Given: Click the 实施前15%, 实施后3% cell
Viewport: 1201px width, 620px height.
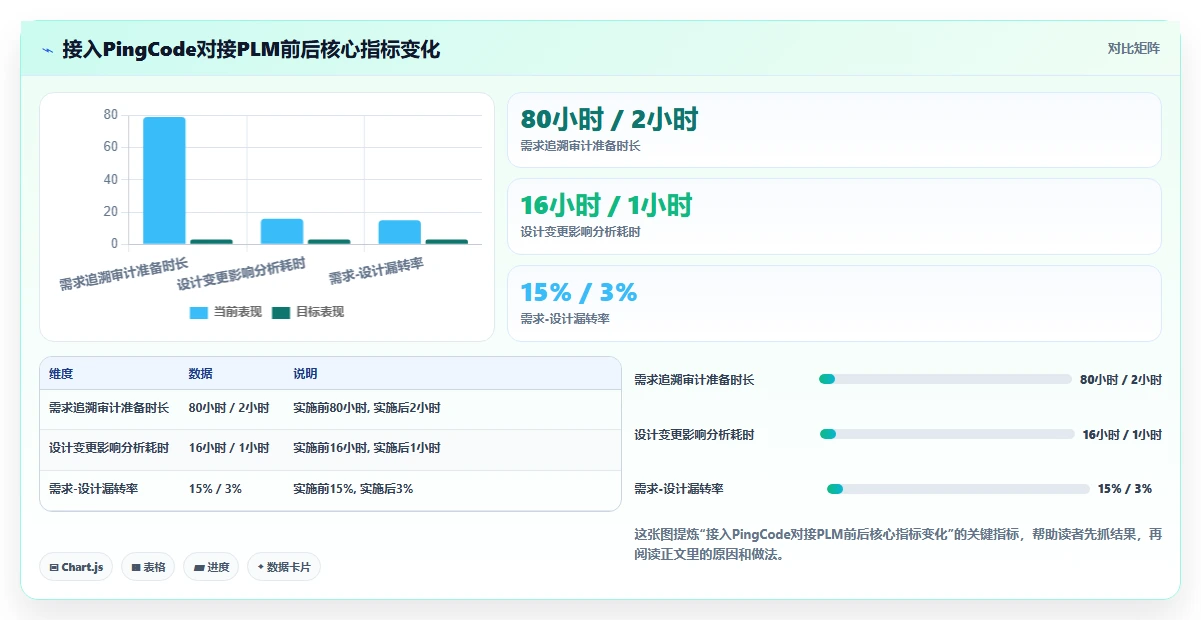Looking at the screenshot, I should tap(353, 489).
